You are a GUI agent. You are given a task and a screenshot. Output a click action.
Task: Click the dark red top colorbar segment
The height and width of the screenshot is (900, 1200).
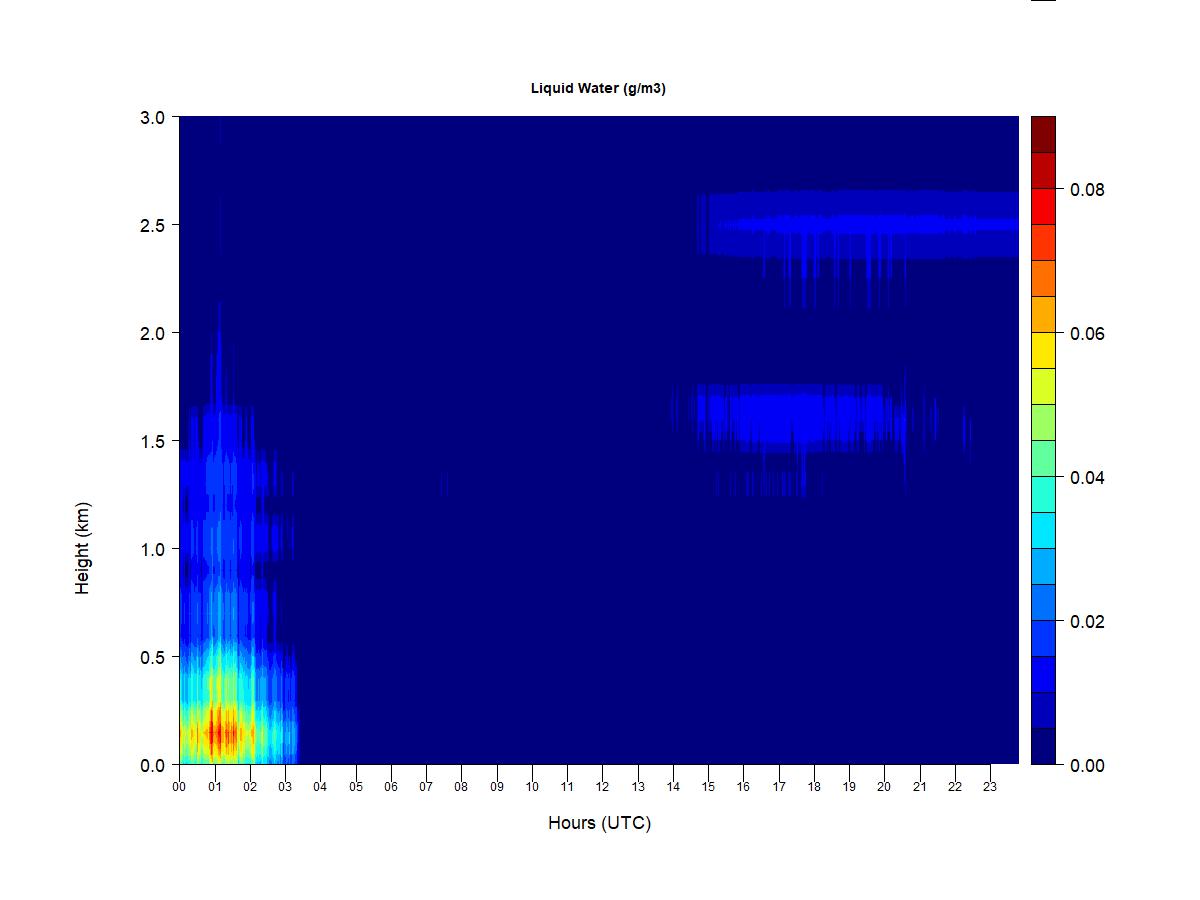point(1043,134)
